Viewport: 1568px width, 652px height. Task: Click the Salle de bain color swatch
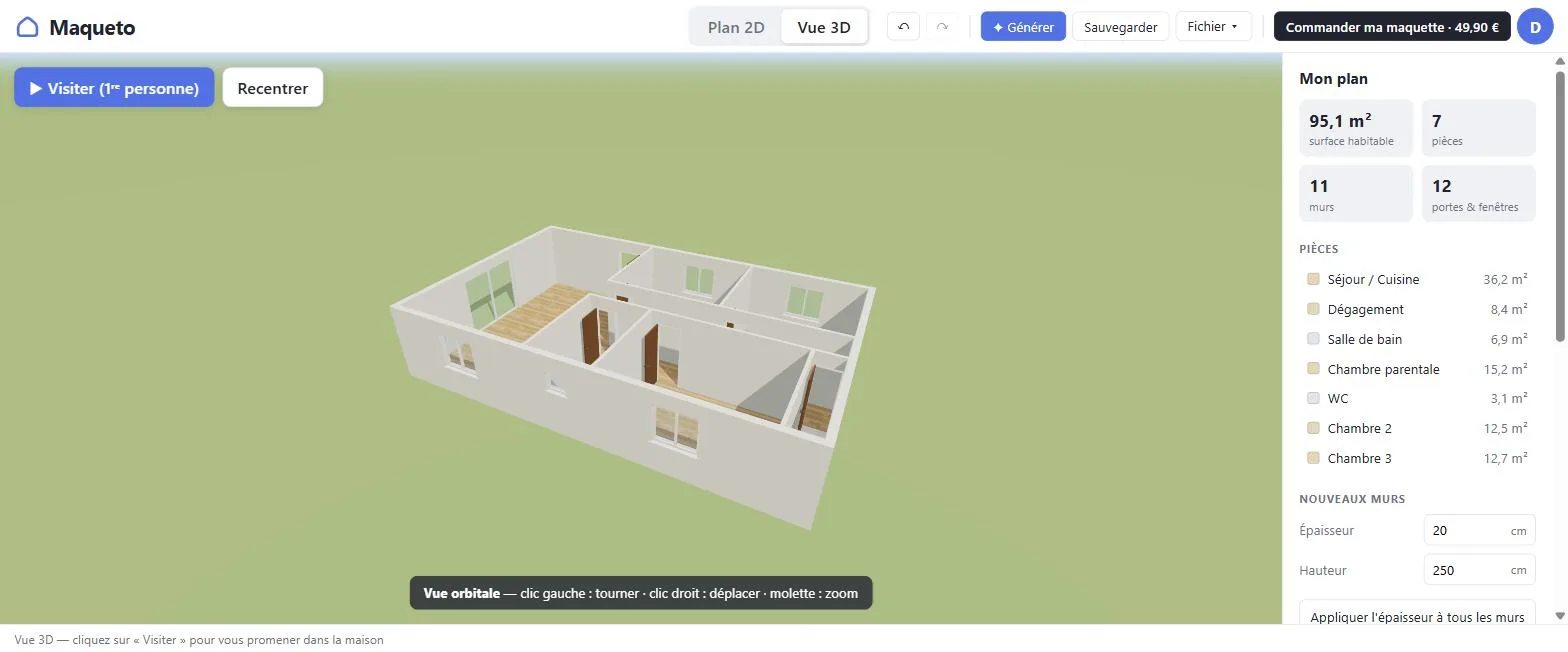tap(1313, 339)
